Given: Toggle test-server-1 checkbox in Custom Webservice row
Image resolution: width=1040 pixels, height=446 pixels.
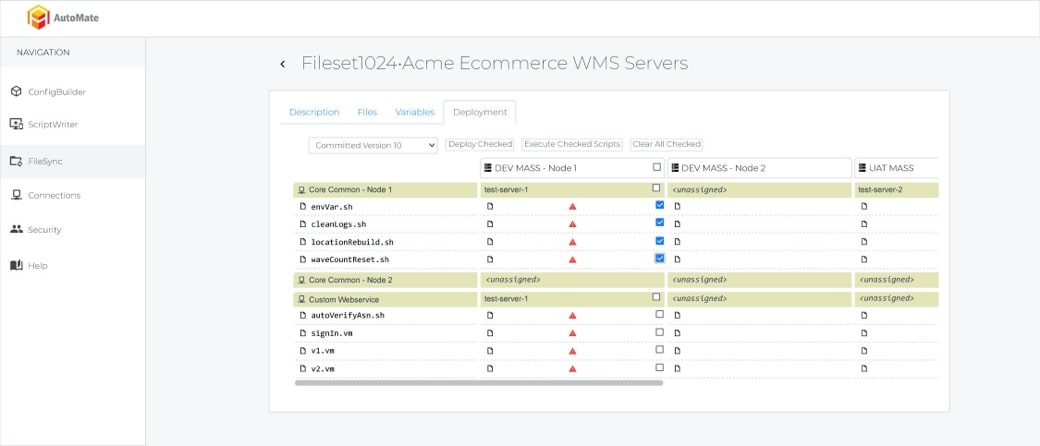Looking at the screenshot, I should tap(657, 297).
